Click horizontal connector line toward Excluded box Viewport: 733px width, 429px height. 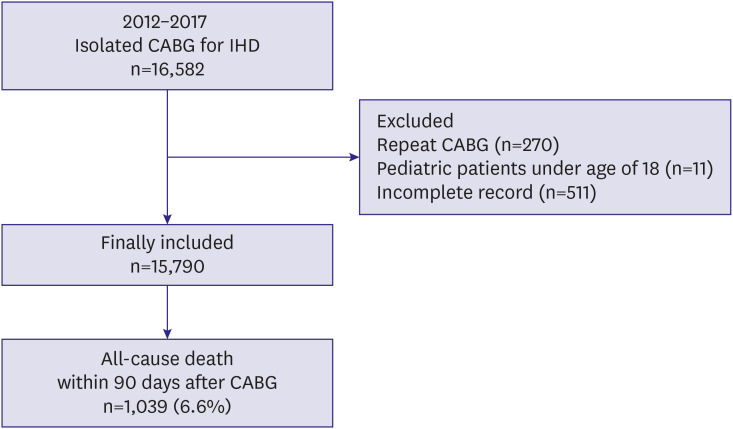pyautogui.click(x=259, y=157)
